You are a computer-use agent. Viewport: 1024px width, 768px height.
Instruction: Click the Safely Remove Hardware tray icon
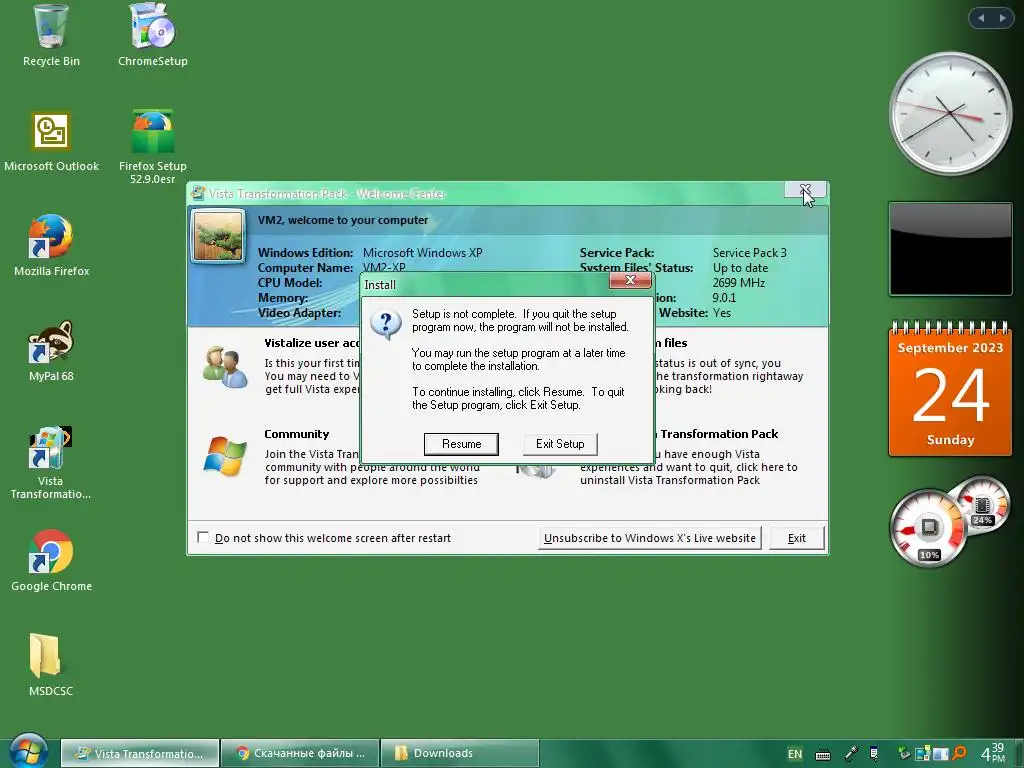(904, 754)
